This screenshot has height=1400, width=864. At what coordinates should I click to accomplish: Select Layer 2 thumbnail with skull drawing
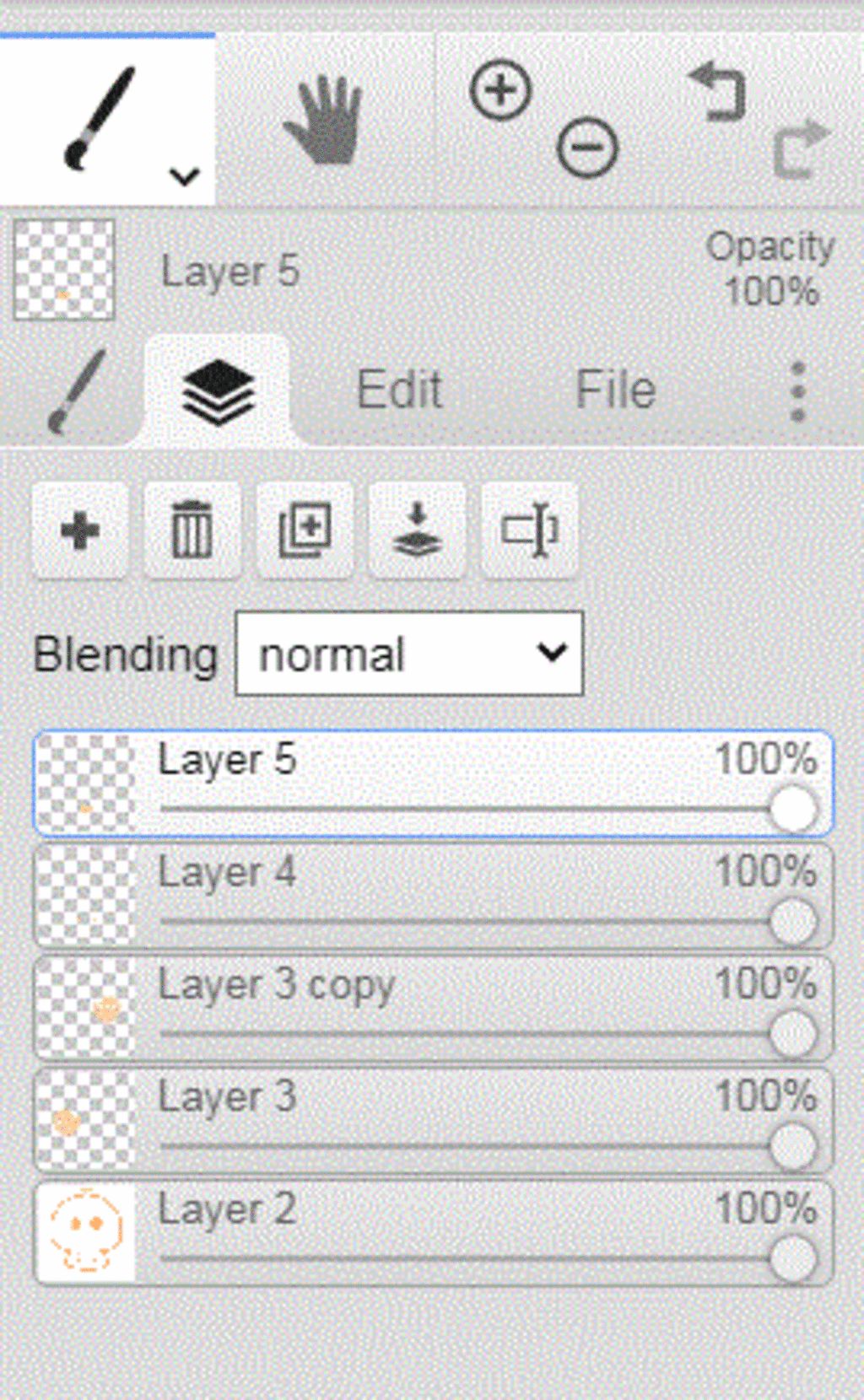tap(86, 1231)
